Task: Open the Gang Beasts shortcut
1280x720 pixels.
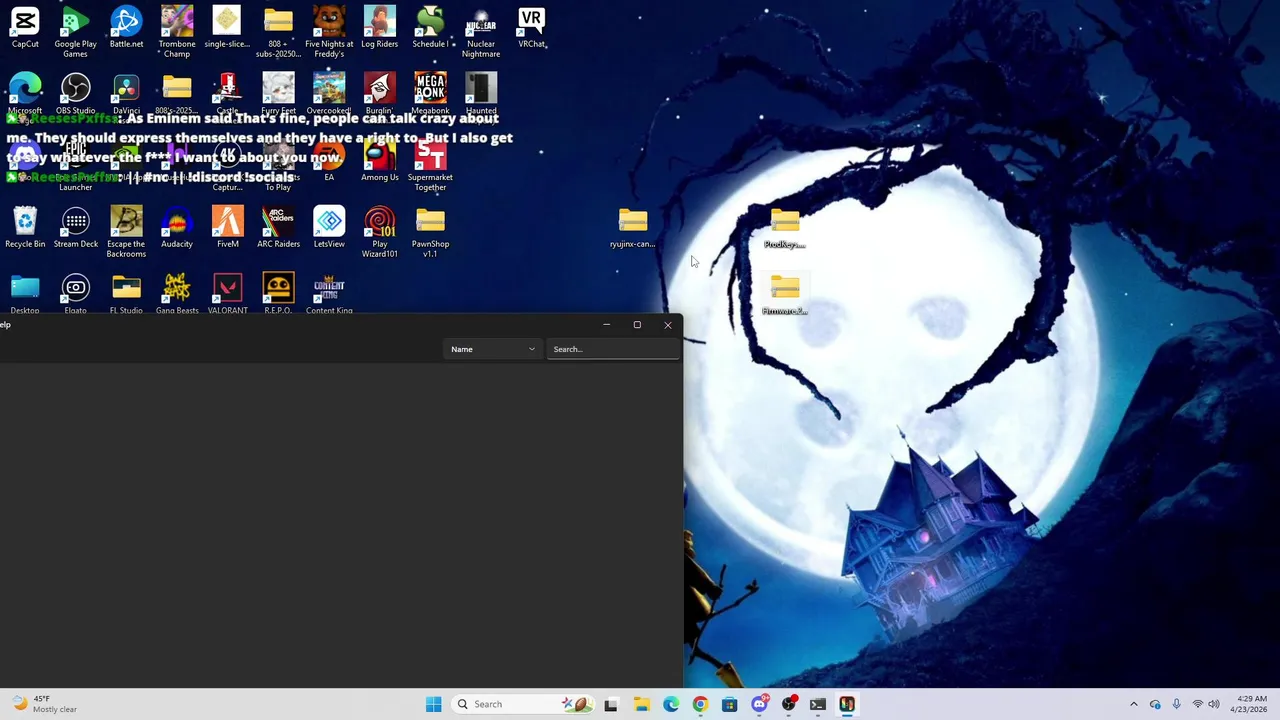Action: [177, 293]
